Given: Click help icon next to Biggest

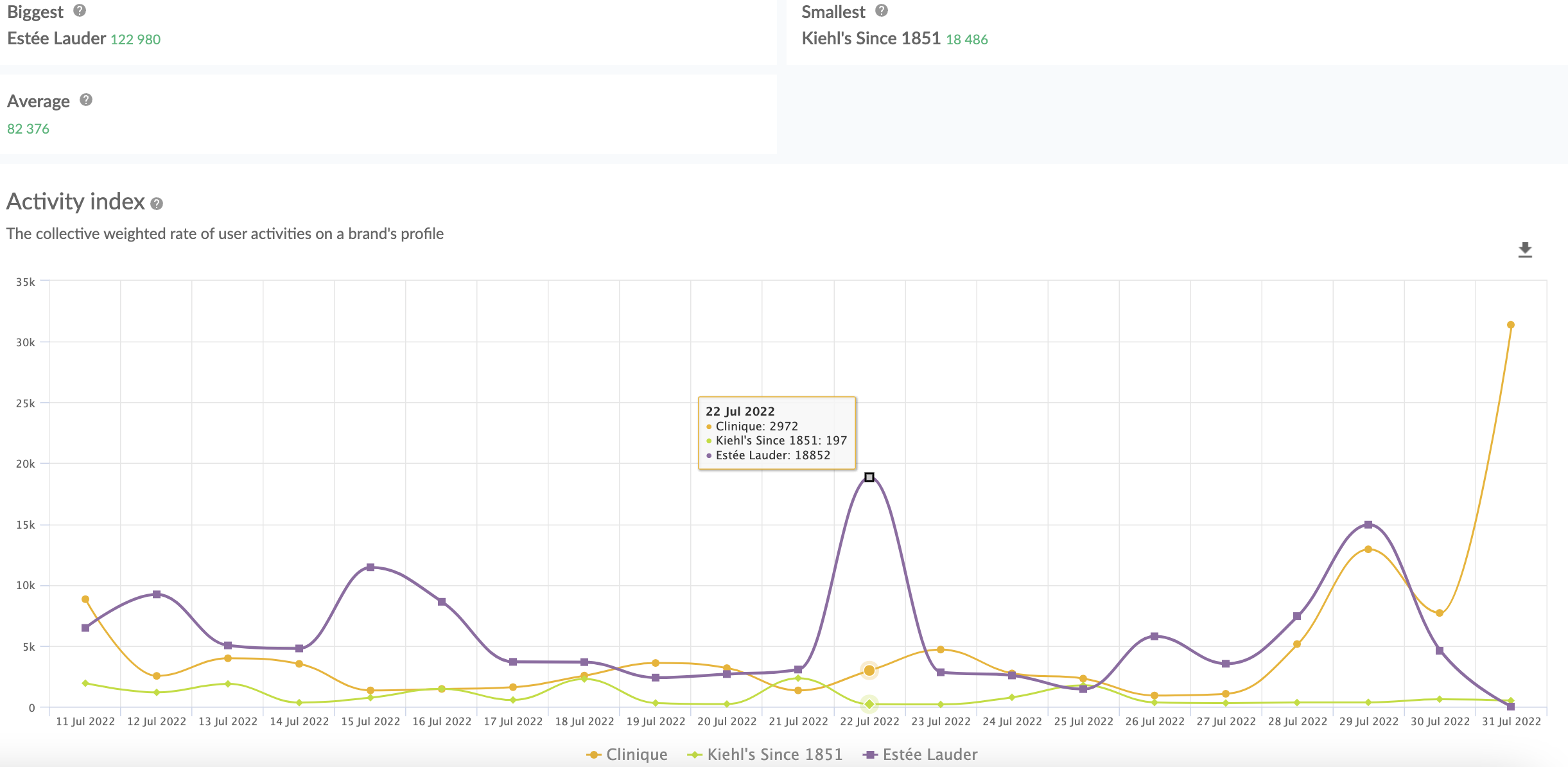Looking at the screenshot, I should click(x=80, y=10).
